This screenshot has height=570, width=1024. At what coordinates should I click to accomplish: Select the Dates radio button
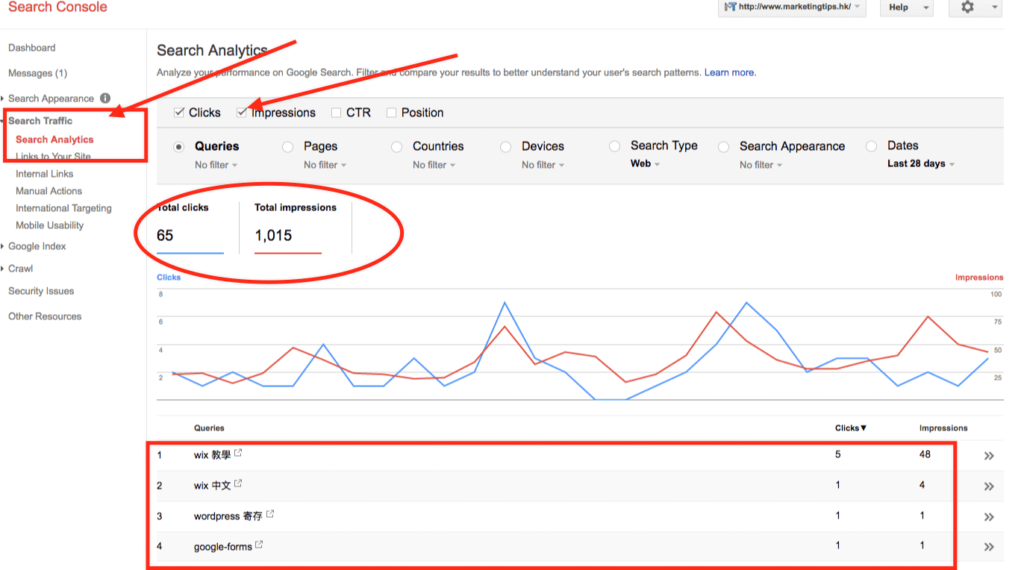(x=871, y=146)
